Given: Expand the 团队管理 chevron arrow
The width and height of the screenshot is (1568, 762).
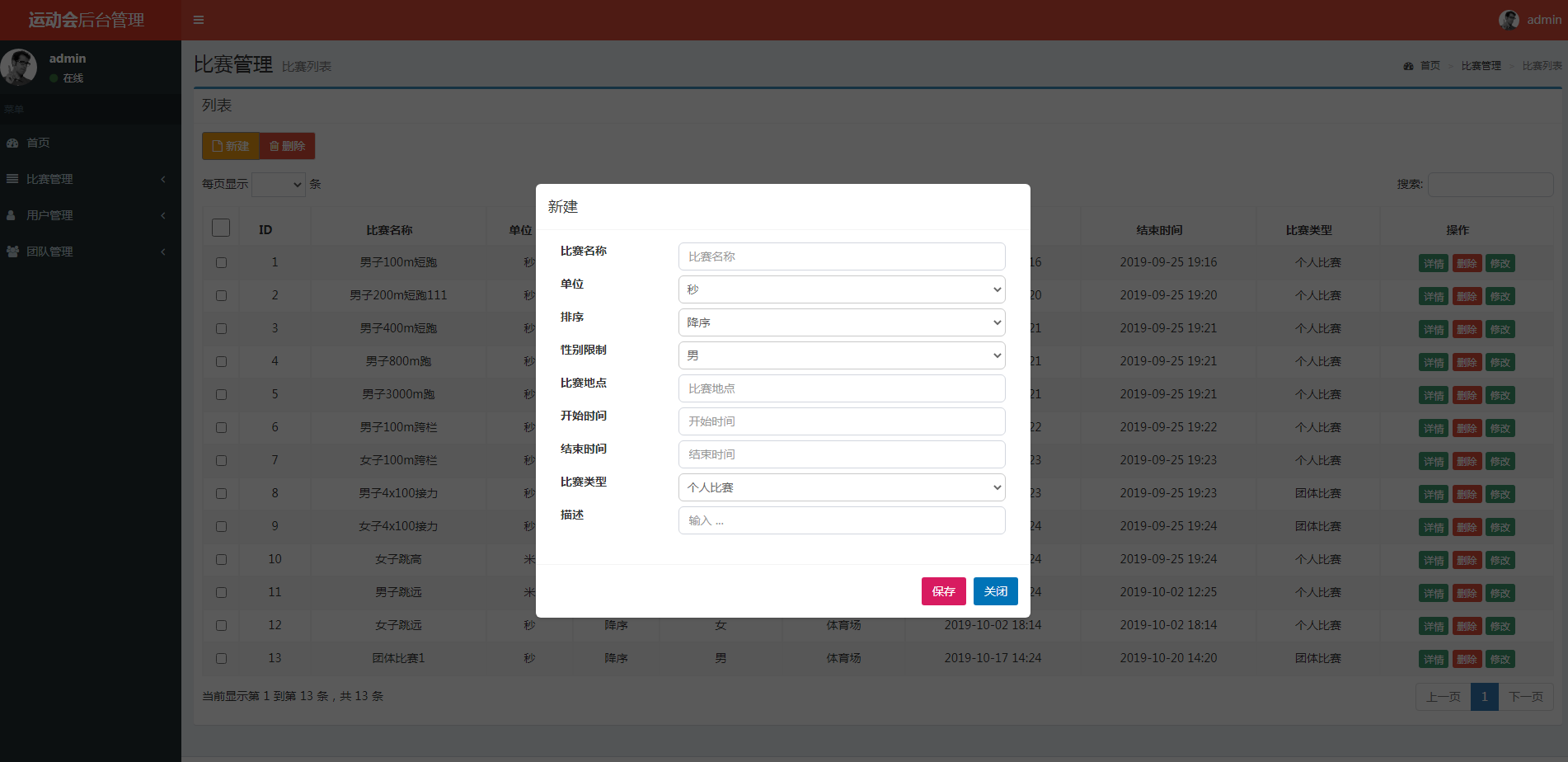Looking at the screenshot, I should 163,252.
